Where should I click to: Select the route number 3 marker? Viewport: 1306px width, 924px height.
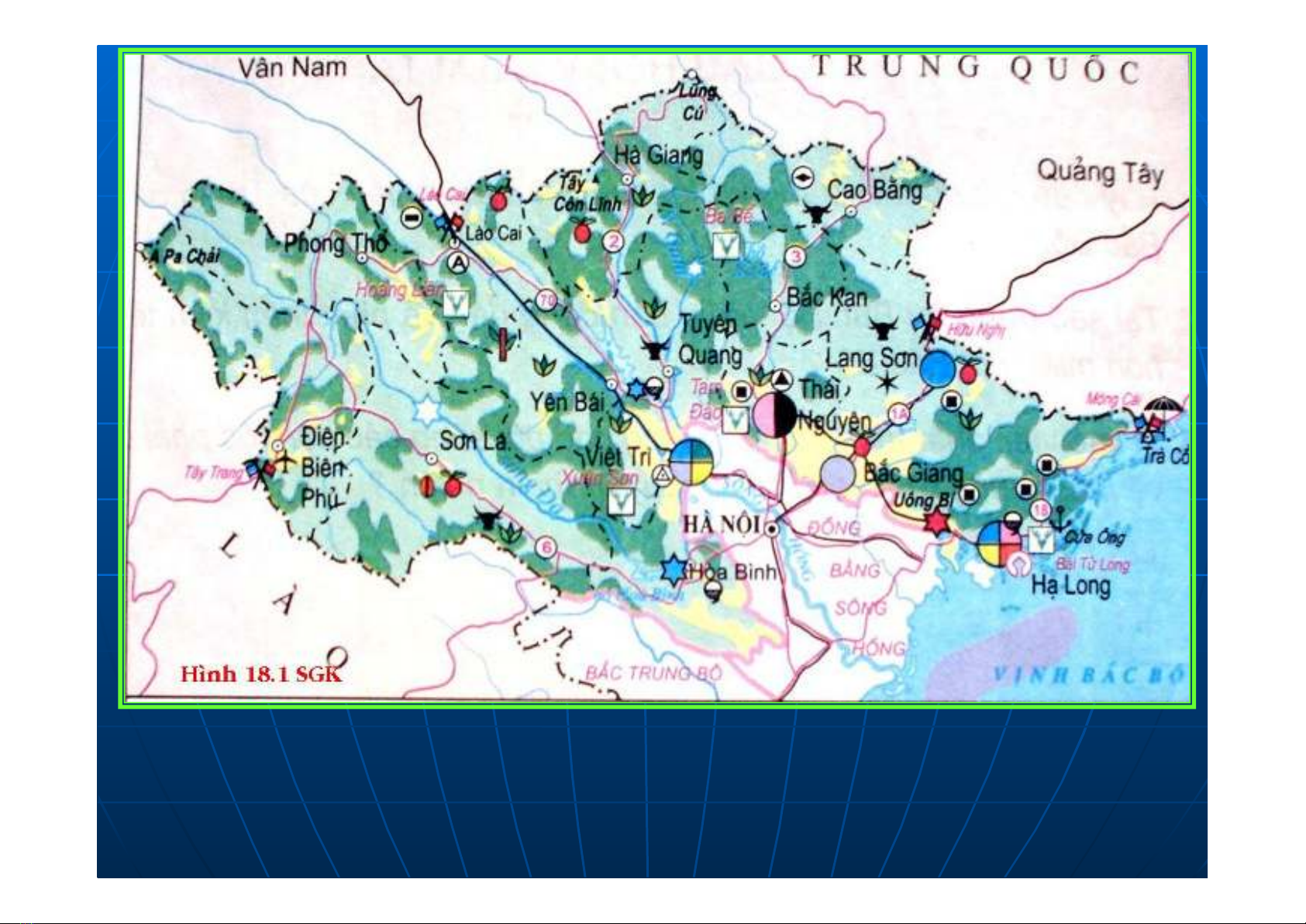[795, 257]
